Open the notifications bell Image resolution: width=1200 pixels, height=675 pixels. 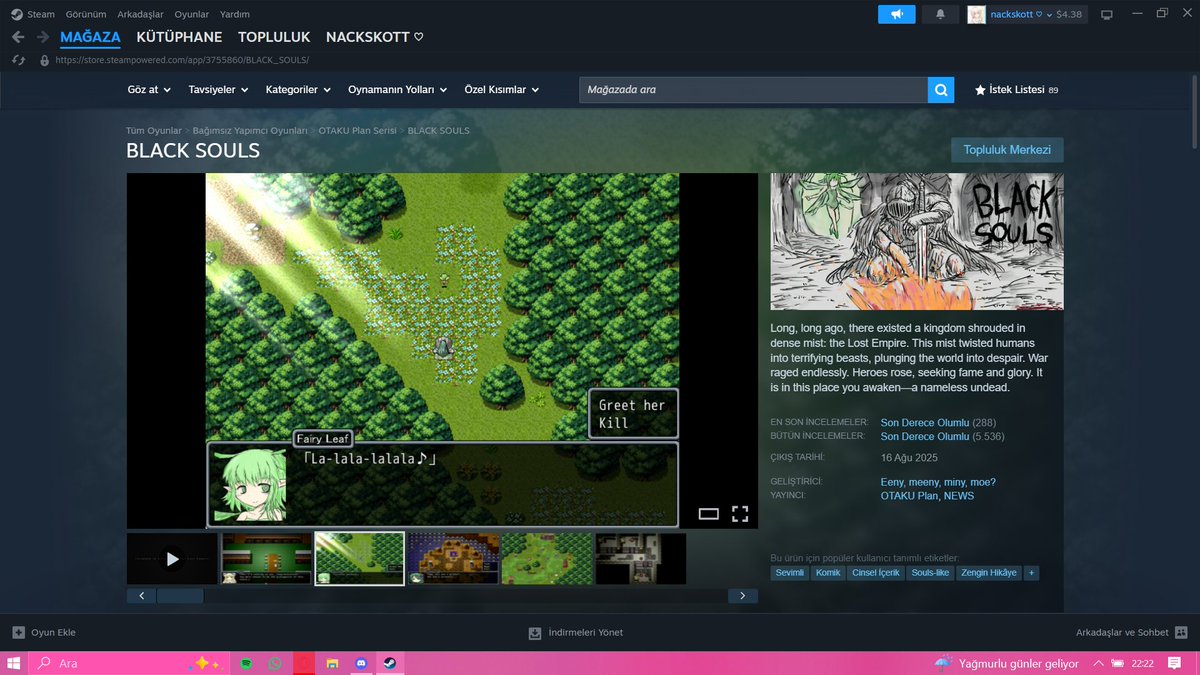click(x=940, y=14)
